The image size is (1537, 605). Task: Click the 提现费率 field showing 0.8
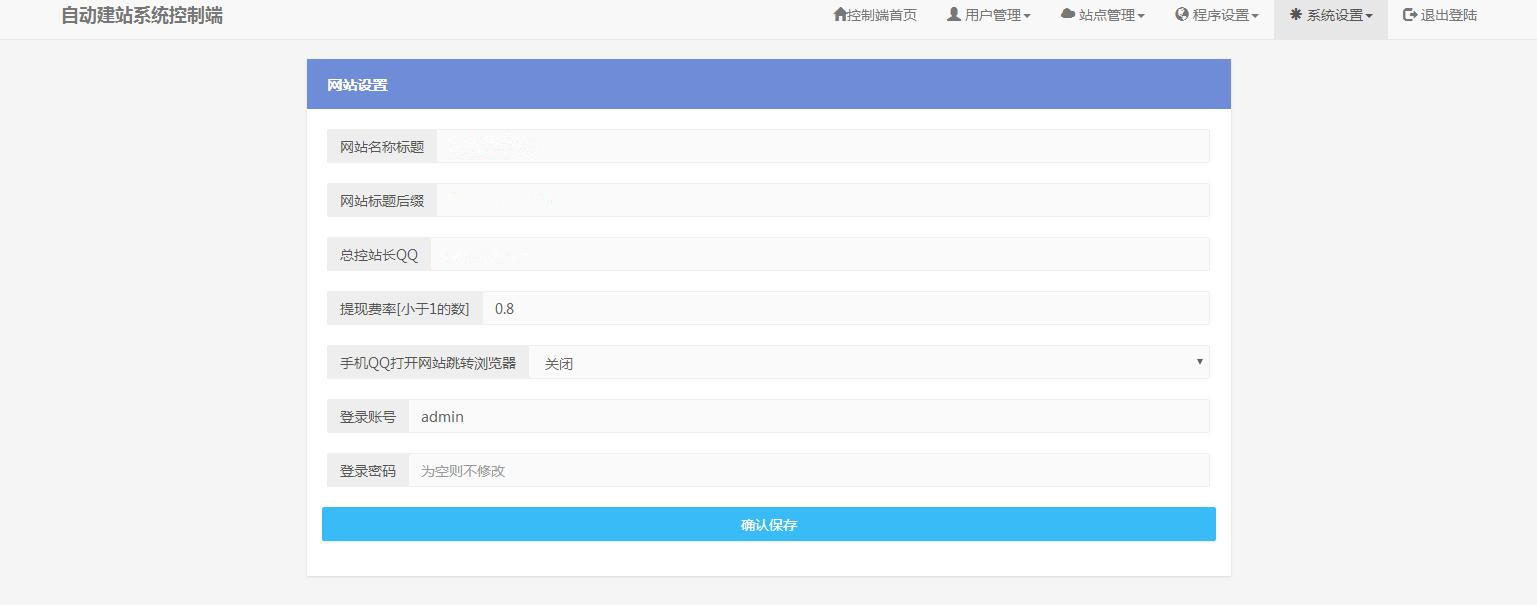click(846, 308)
